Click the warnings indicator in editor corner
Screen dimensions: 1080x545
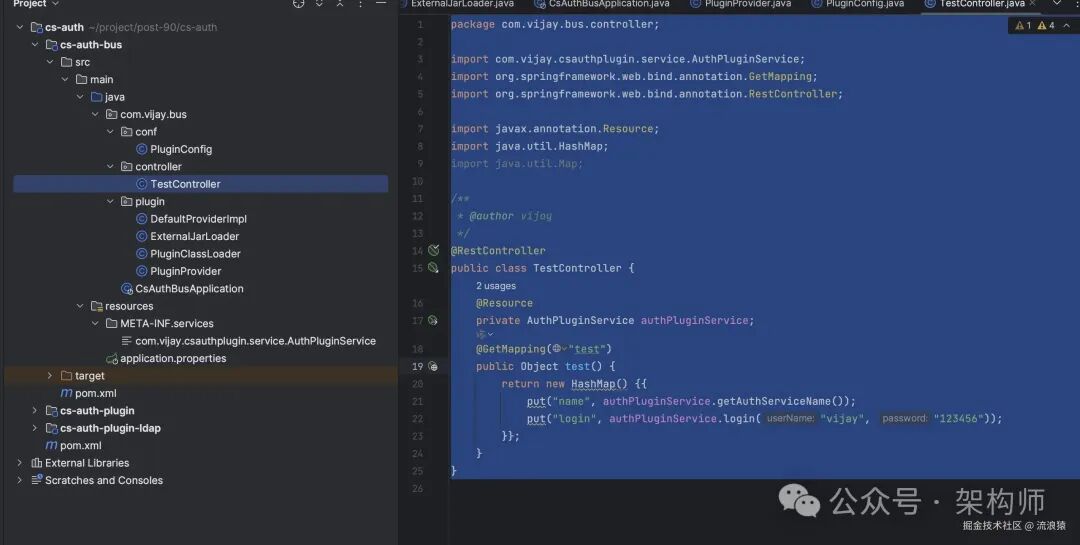pyautogui.click(x=1035, y=25)
